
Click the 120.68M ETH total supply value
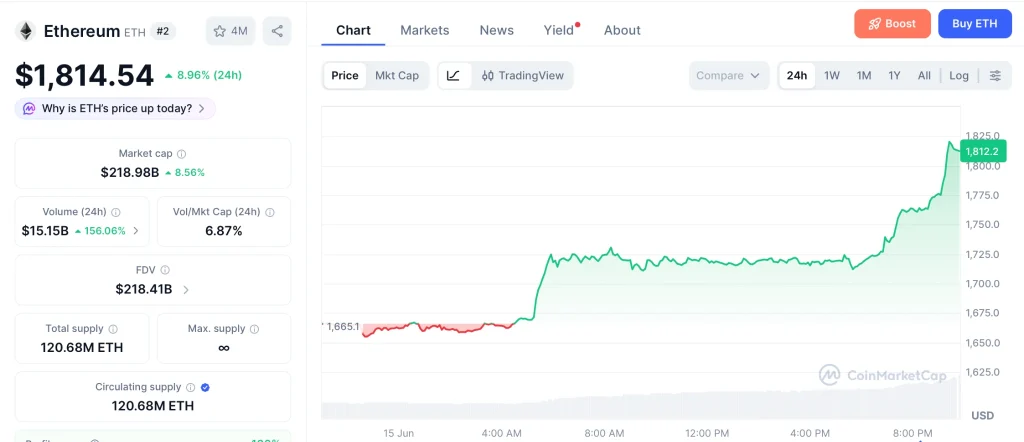click(82, 347)
